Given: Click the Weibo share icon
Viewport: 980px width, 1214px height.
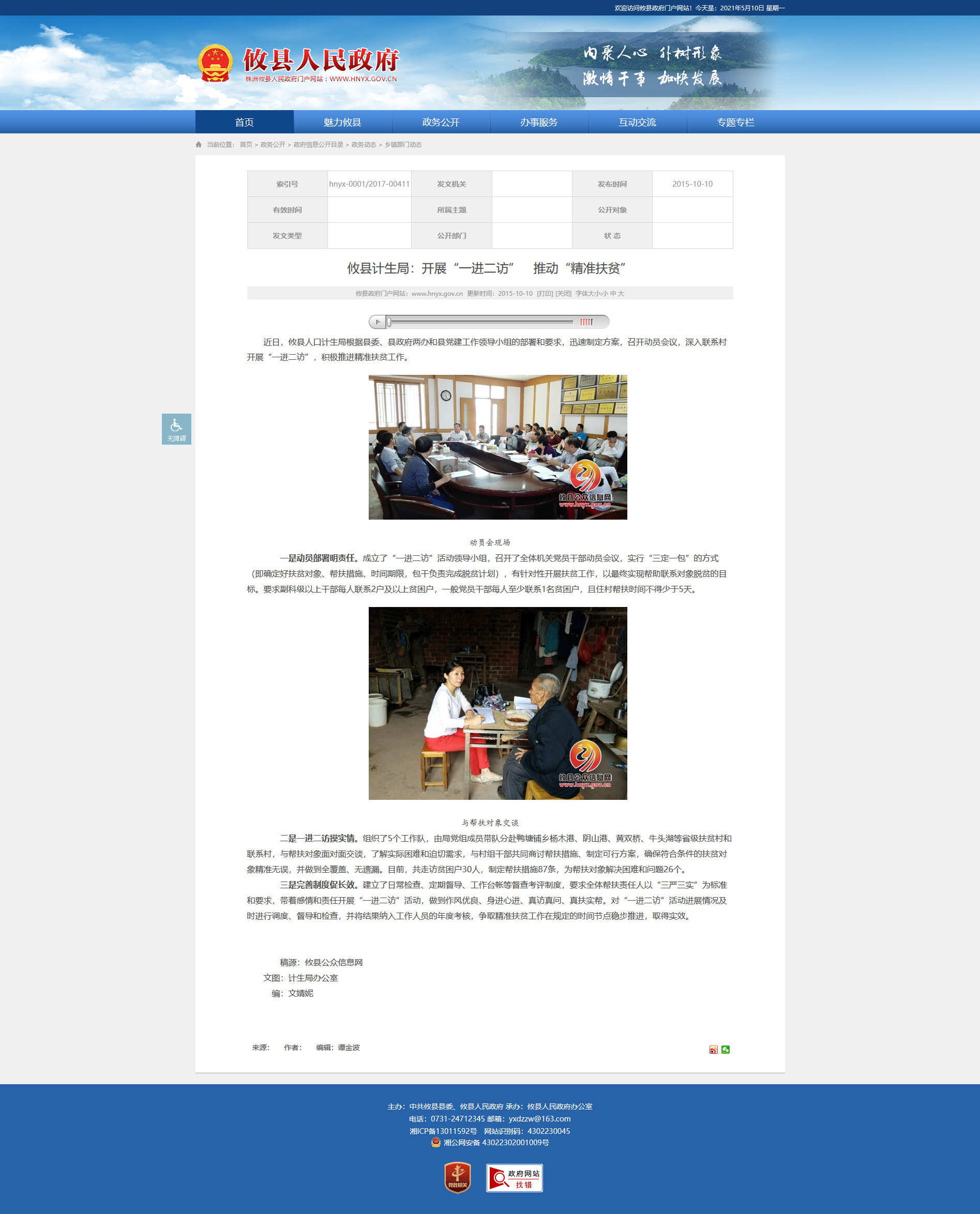Looking at the screenshot, I should click(714, 1050).
